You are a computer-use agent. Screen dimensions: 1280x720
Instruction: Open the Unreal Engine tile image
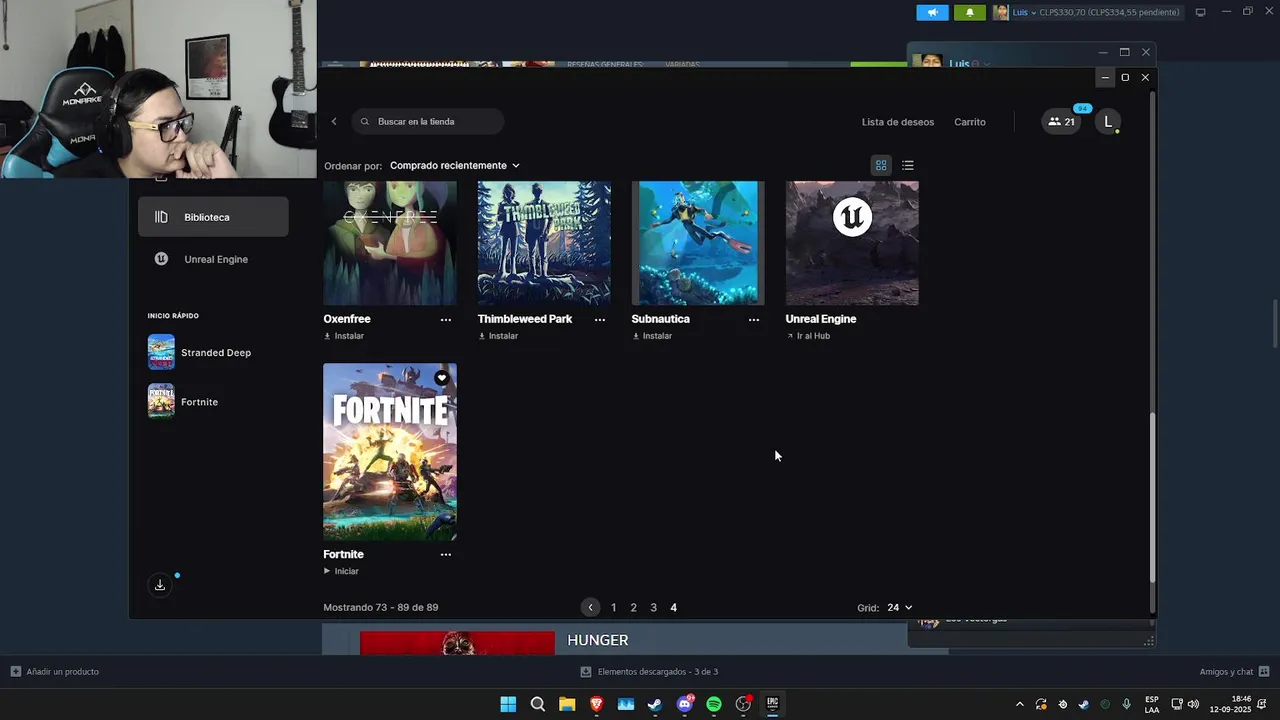pyautogui.click(x=852, y=243)
